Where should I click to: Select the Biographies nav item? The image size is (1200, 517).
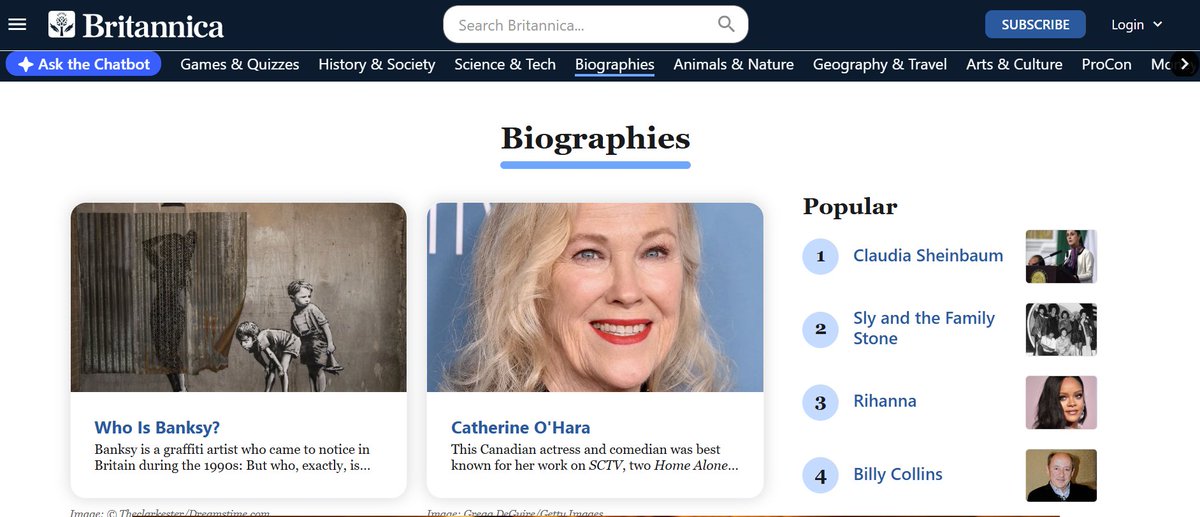pyautogui.click(x=615, y=64)
